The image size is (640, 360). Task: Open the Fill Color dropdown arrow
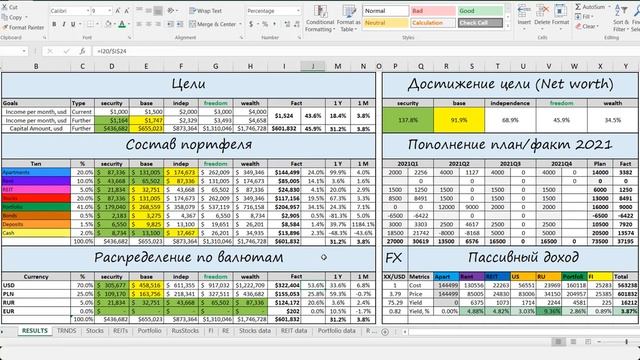(x=114, y=24)
